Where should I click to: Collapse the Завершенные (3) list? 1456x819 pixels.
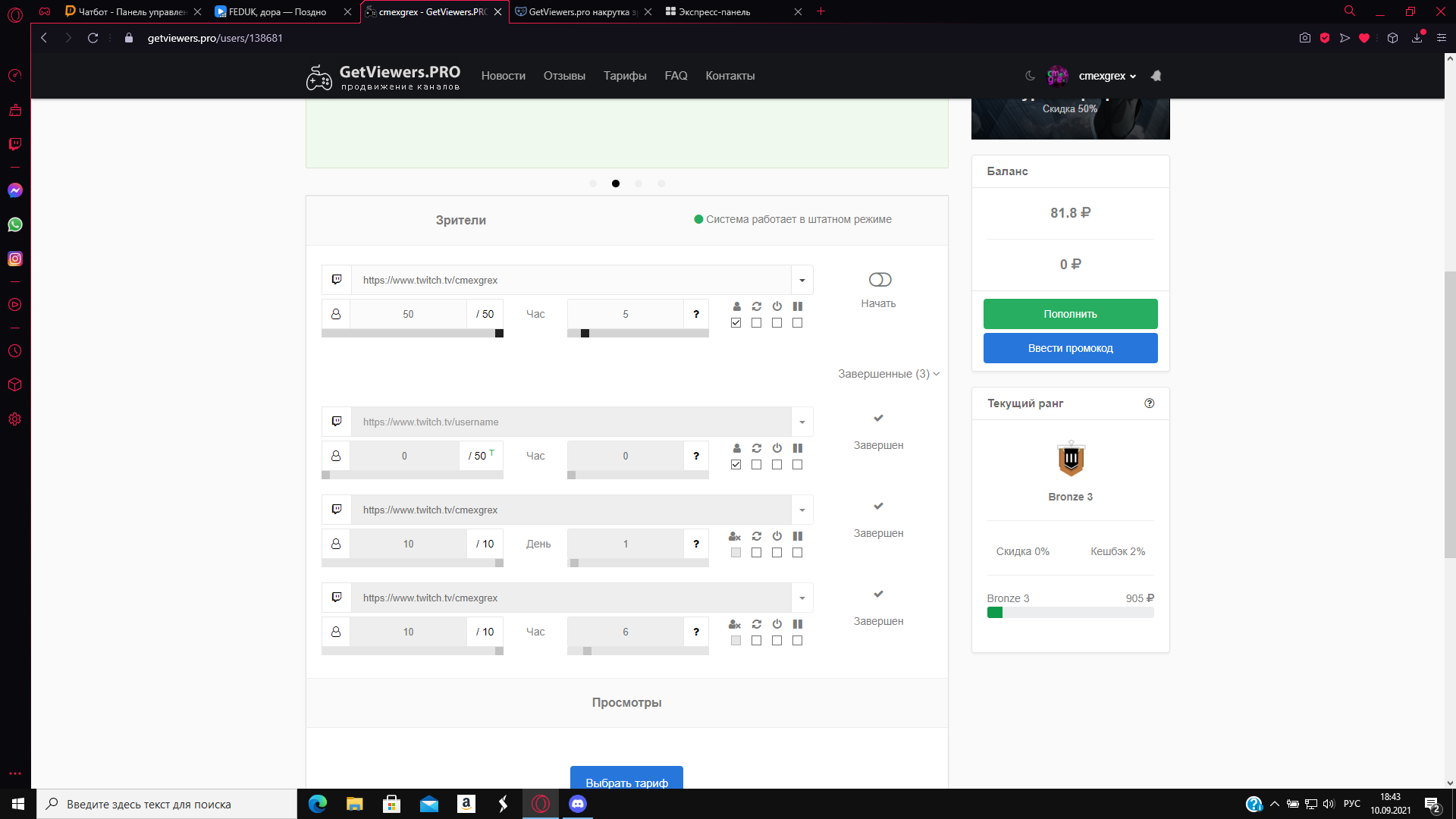[x=889, y=374]
